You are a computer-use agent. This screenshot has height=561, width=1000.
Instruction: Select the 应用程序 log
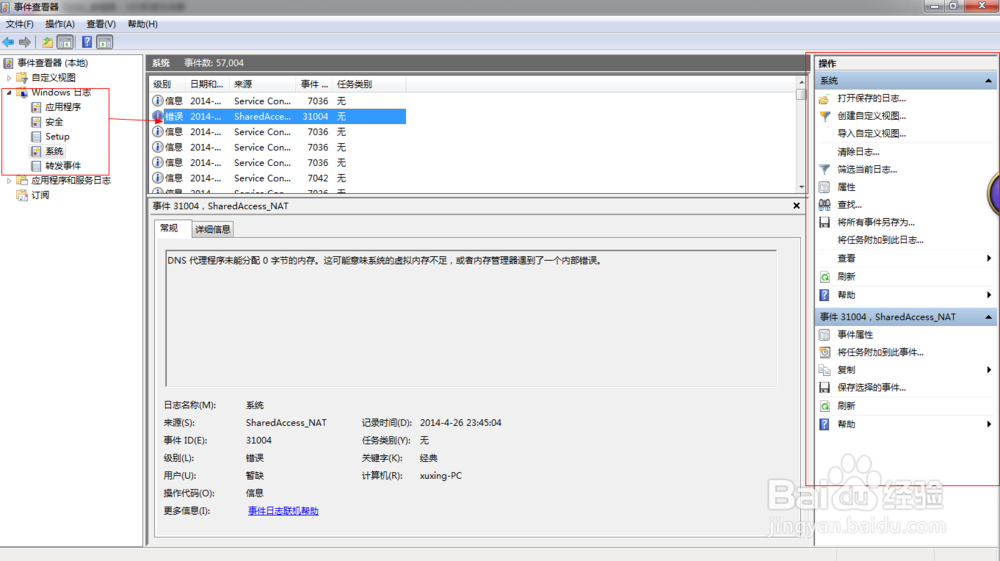pyautogui.click(x=62, y=107)
